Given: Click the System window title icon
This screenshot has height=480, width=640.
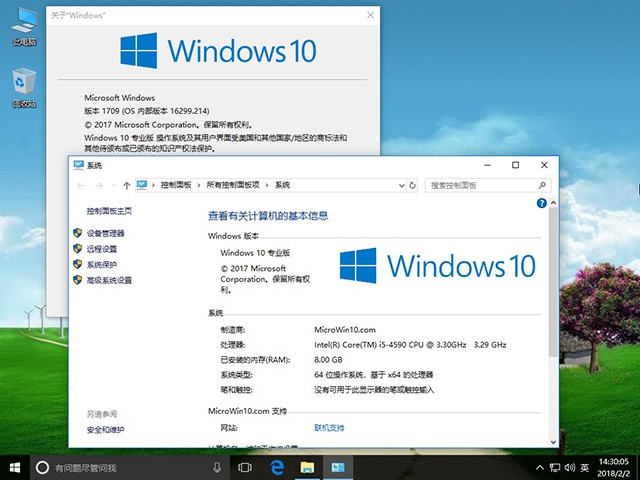Looking at the screenshot, I should click(x=78, y=165).
